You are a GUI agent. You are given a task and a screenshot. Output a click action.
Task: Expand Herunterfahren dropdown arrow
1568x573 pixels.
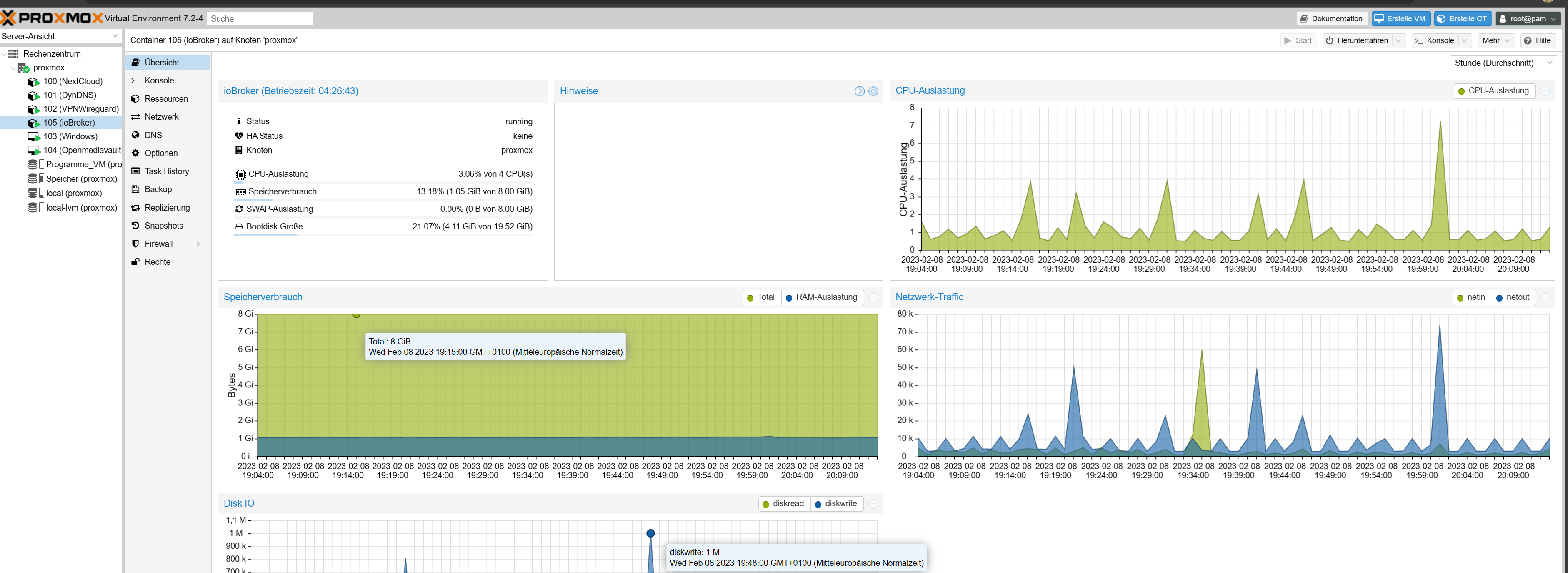[x=1398, y=40]
